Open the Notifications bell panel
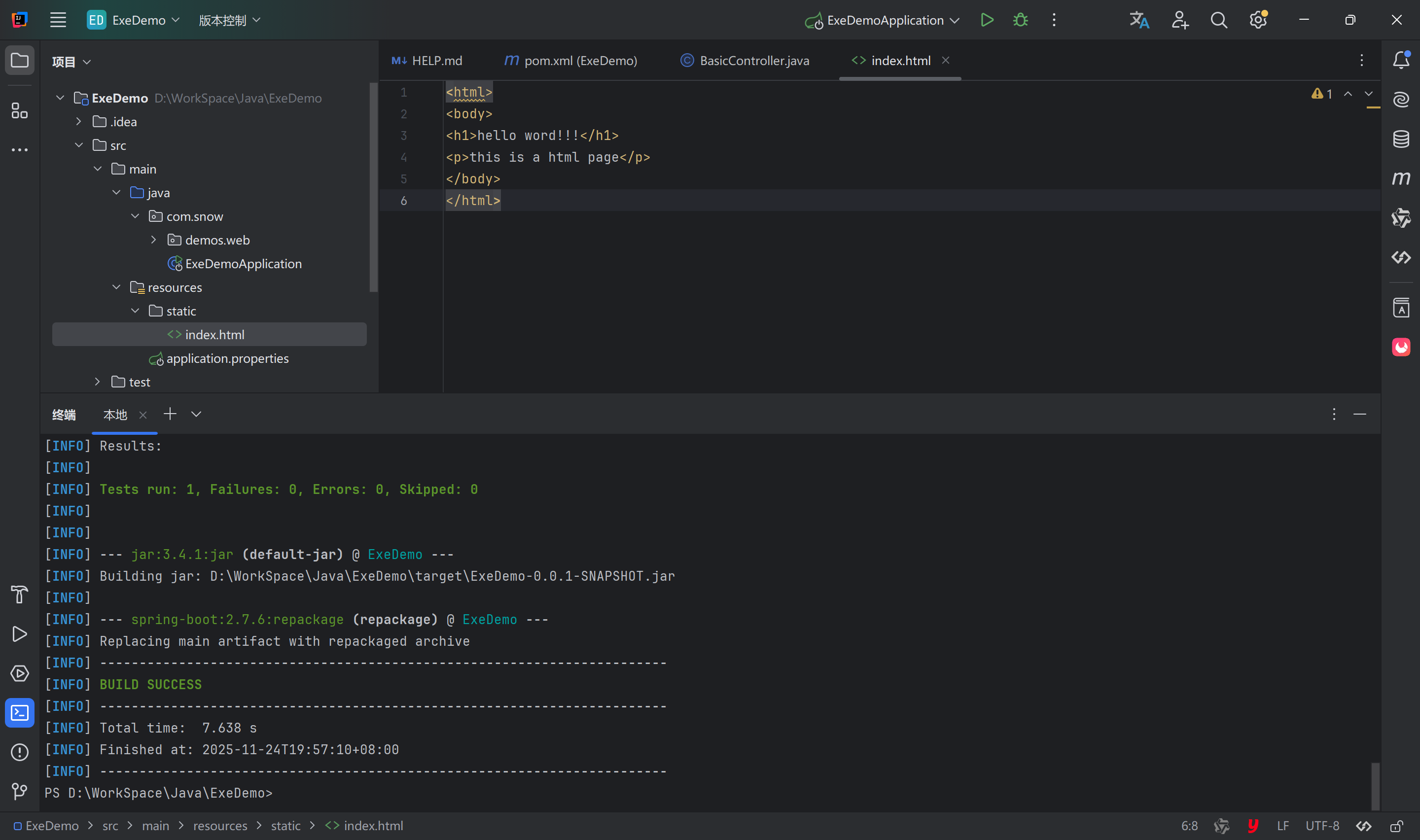 [1401, 60]
